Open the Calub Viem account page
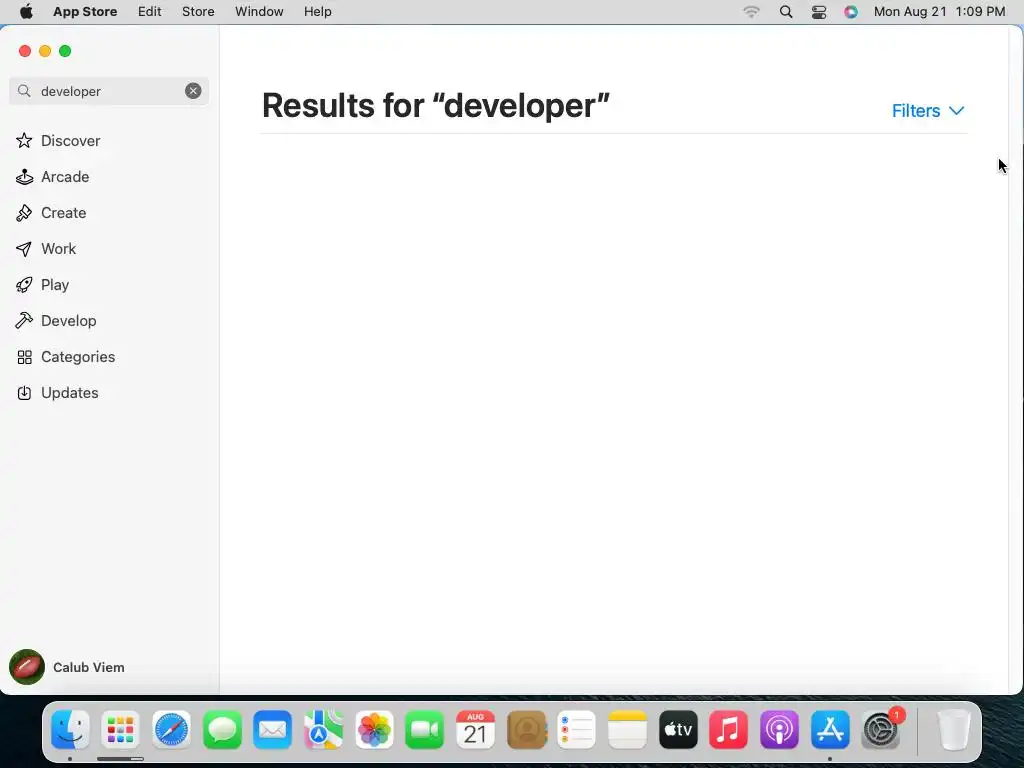The width and height of the screenshot is (1024, 768). click(89, 667)
